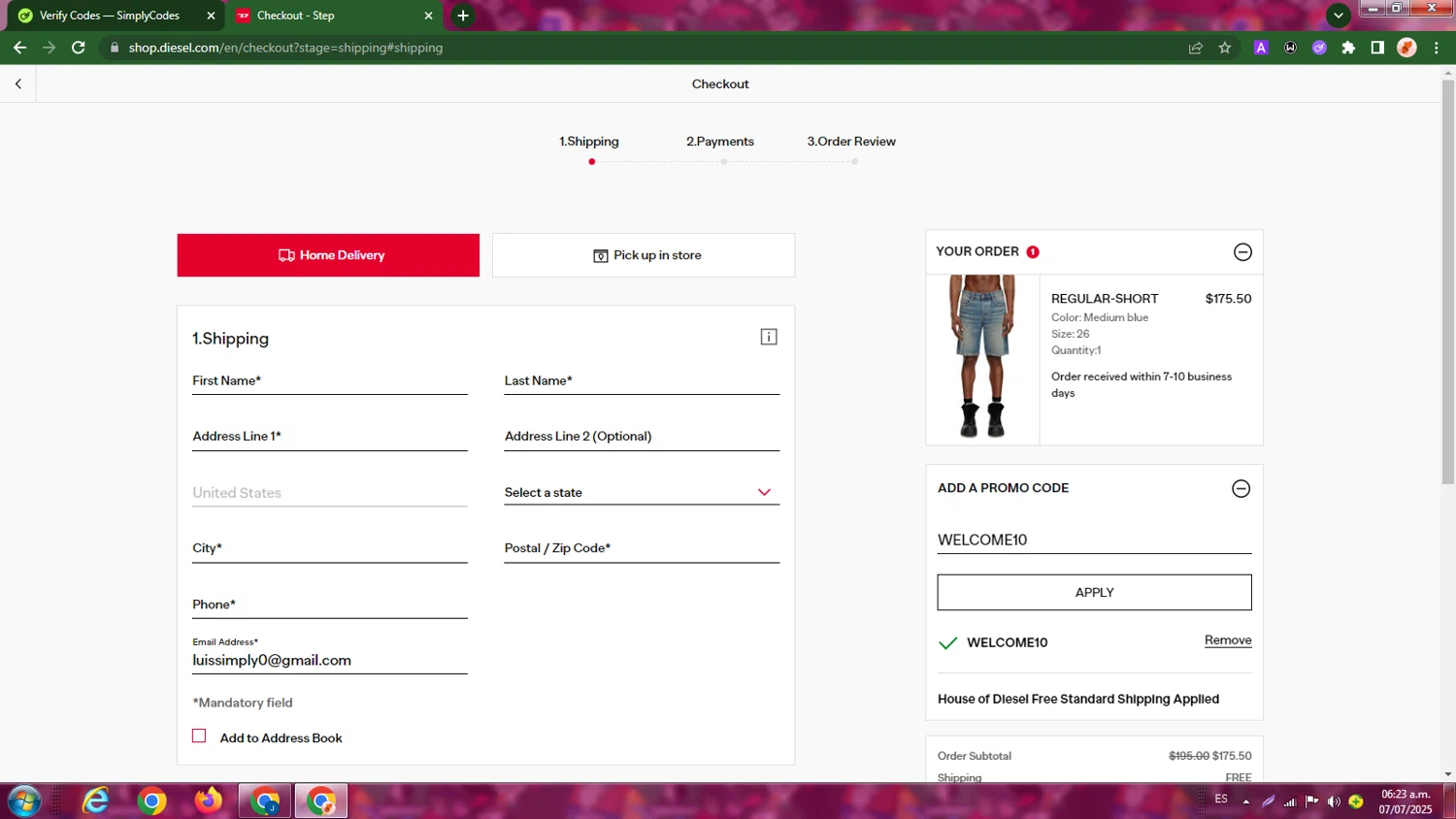
Task: Click the $175.50 item price
Action: pos(1228,299)
